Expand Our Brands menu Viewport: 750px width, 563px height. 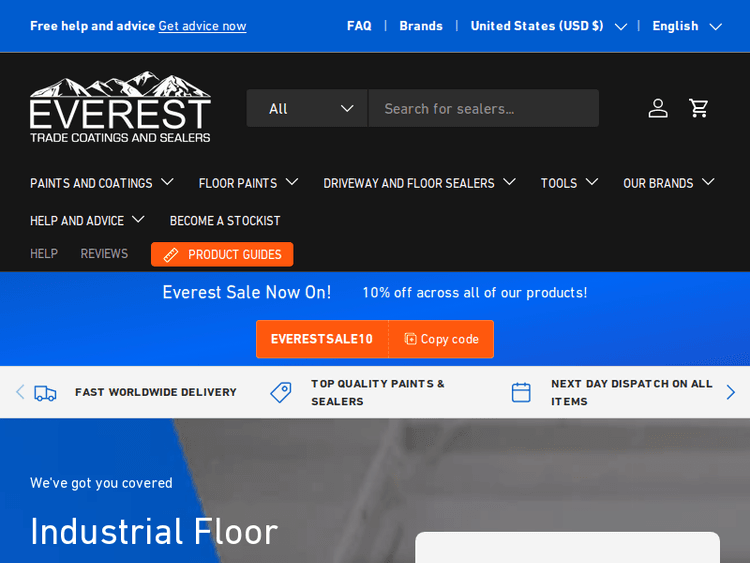point(669,183)
